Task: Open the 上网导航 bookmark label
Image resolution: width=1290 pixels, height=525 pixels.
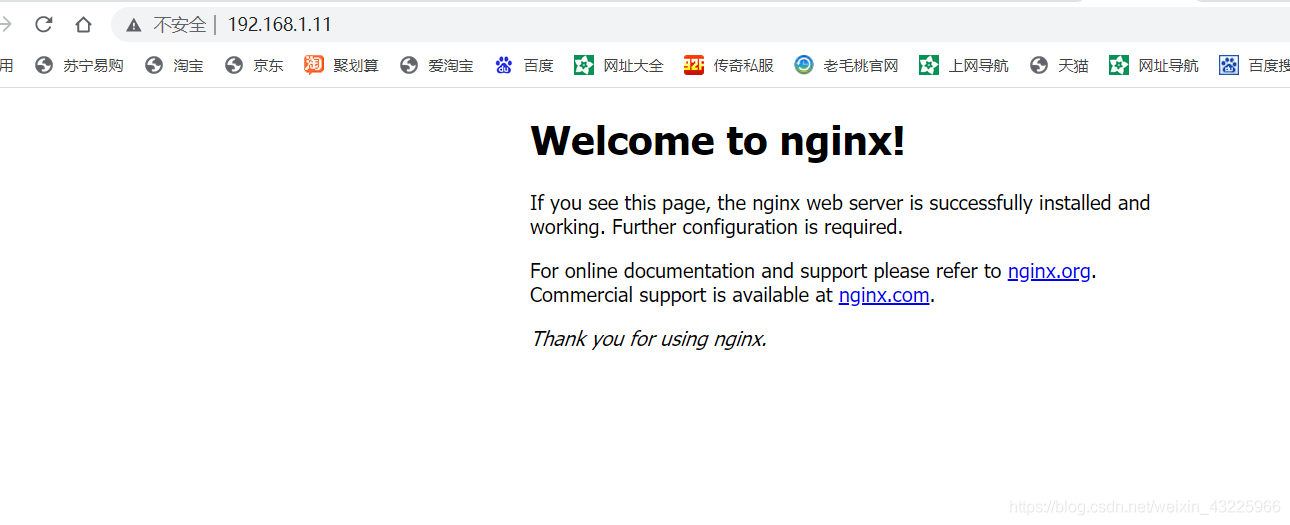Action: [x=978, y=65]
